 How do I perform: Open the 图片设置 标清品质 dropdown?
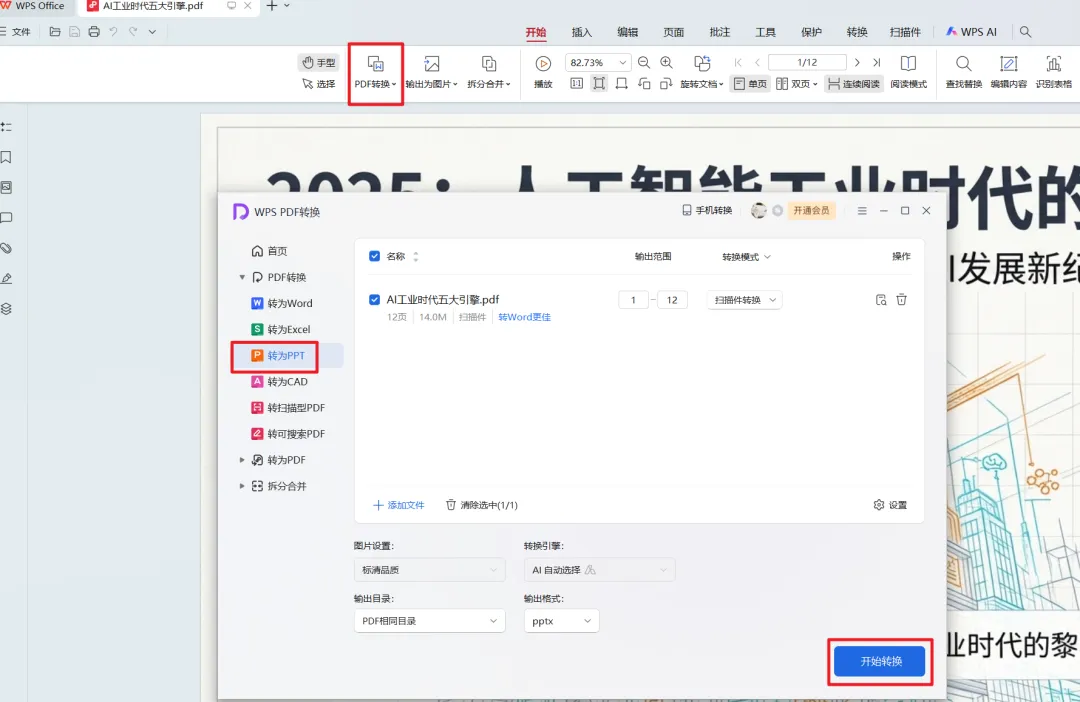(430, 570)
